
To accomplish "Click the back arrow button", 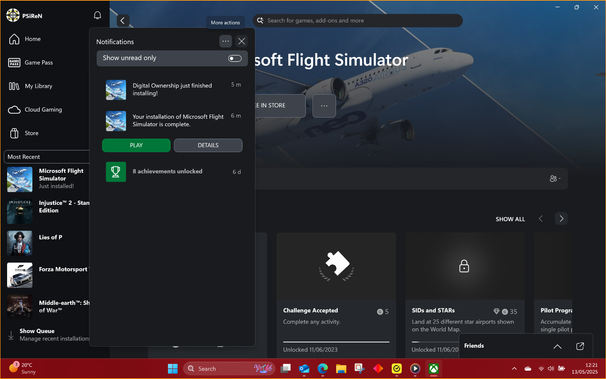I will 123,20.
